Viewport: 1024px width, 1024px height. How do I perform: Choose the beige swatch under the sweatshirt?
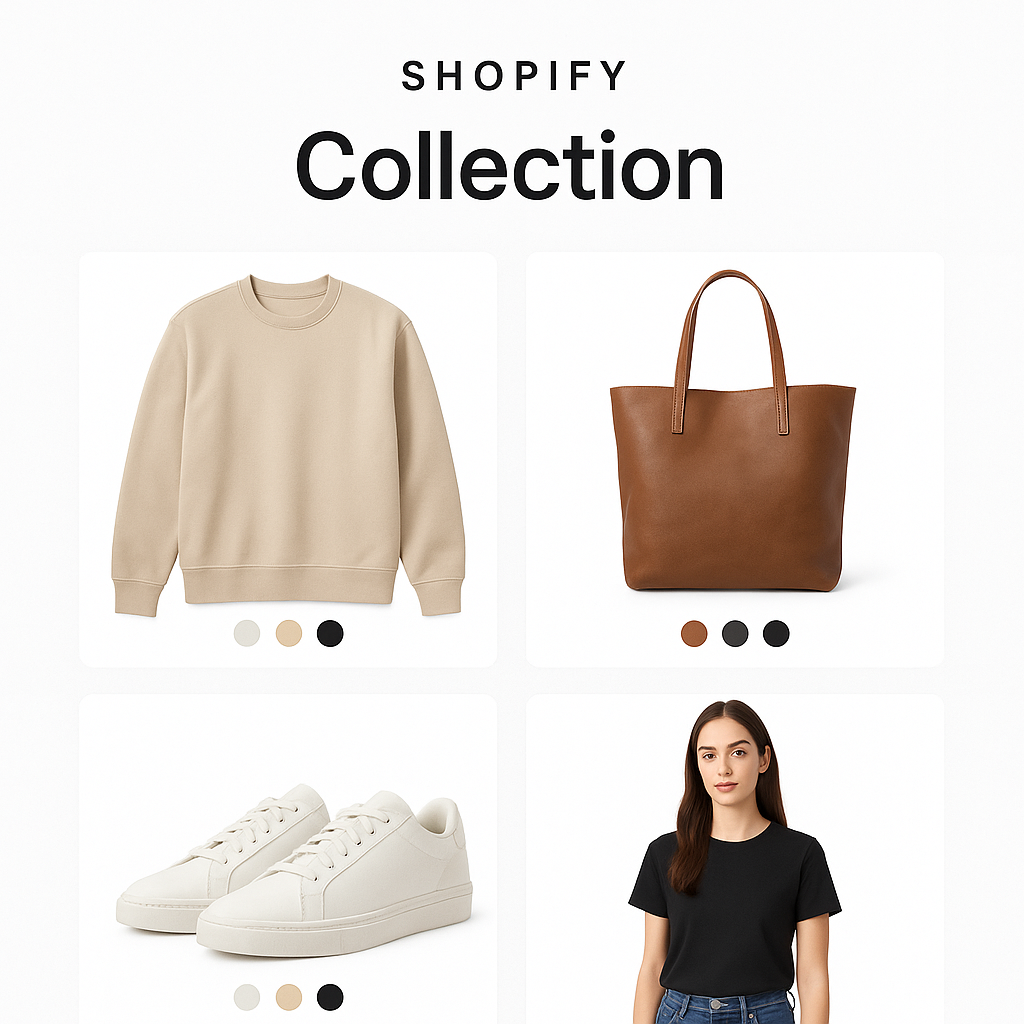(x=289, y=633)
